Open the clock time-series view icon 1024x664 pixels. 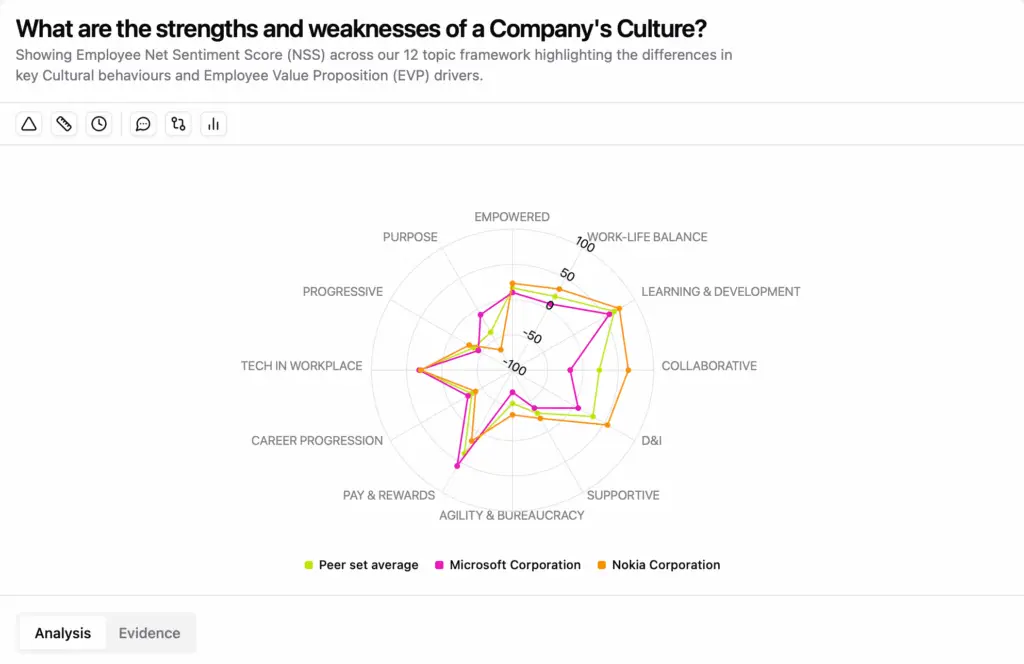coord(99,123)
